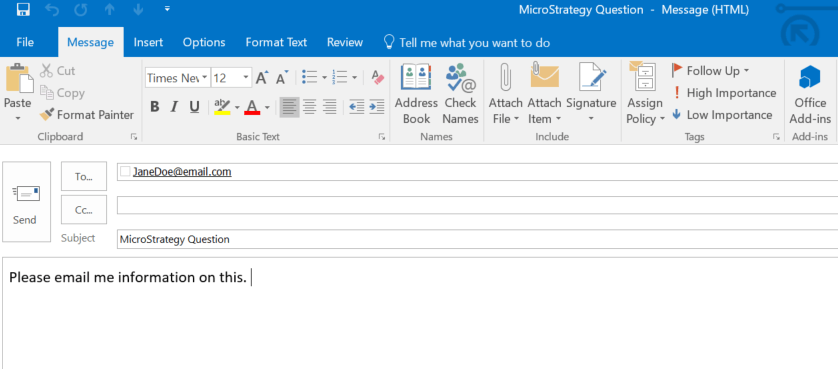The height and width of the screenshot is (369, 838).
Task: Open the Attach File menu
Action: coord(505,94)
